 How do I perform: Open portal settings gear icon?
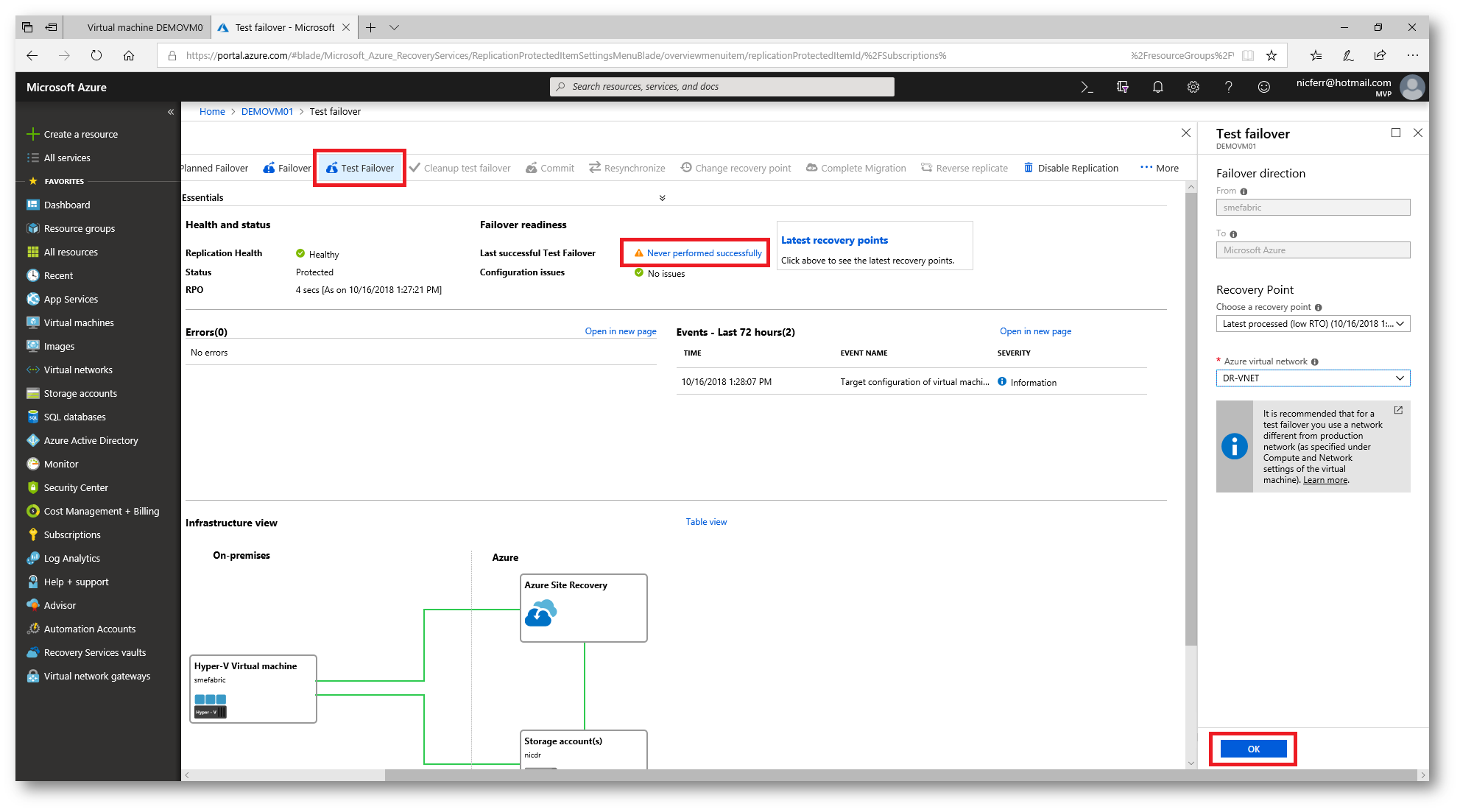[1193, 87]
